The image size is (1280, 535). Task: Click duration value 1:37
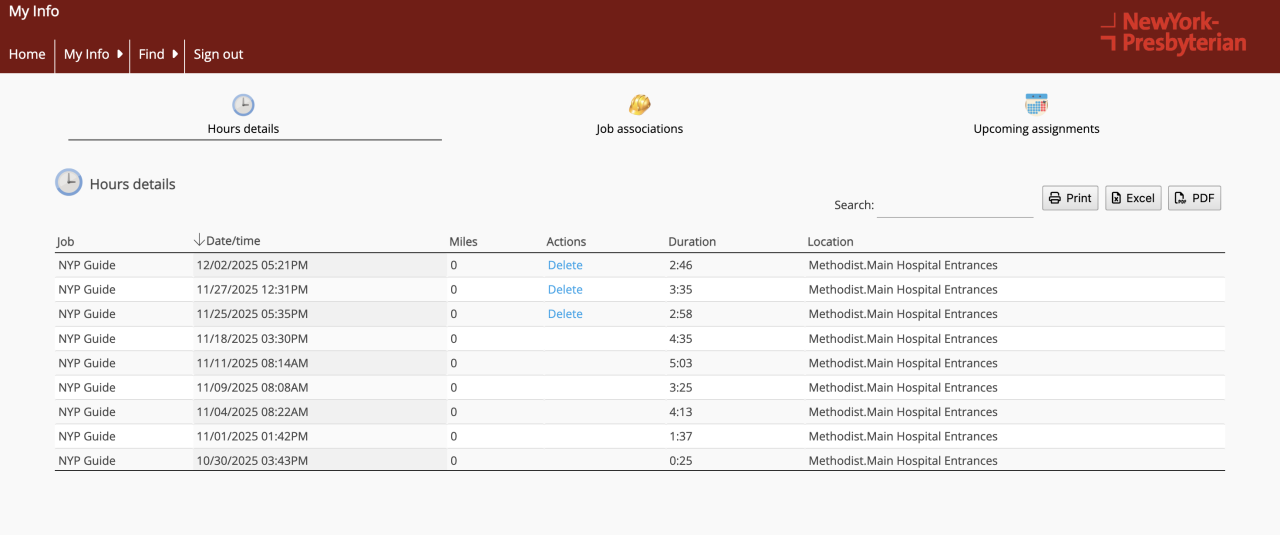coord(681,436)
